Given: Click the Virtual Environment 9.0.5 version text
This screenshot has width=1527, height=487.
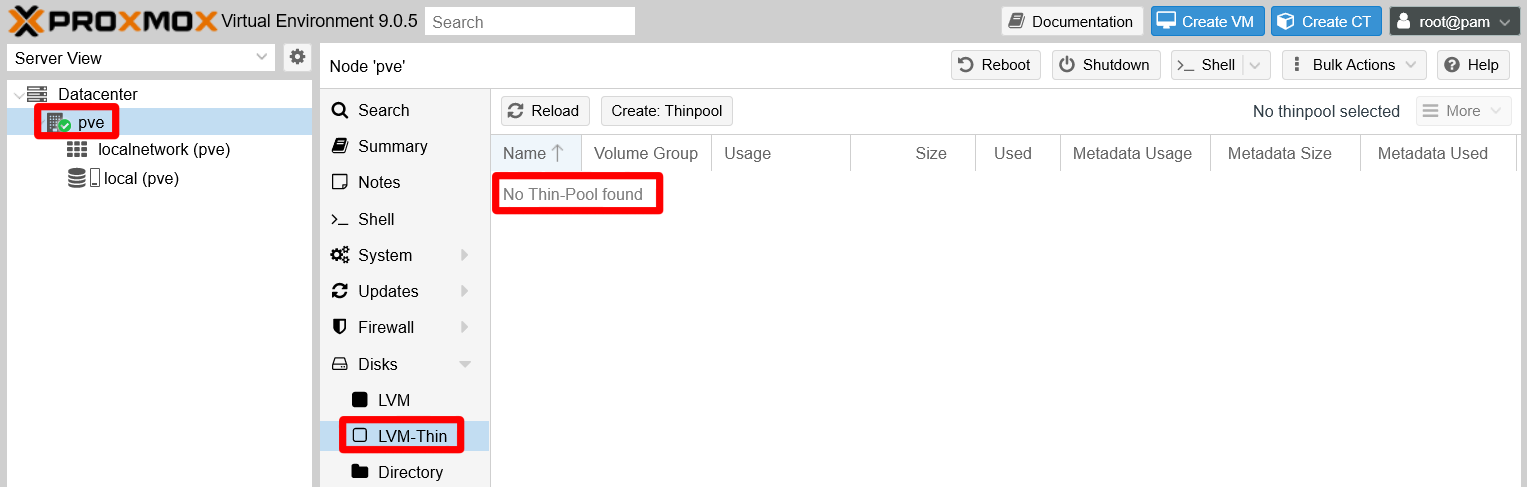Looking at the screenshot, I should point(319,21).
